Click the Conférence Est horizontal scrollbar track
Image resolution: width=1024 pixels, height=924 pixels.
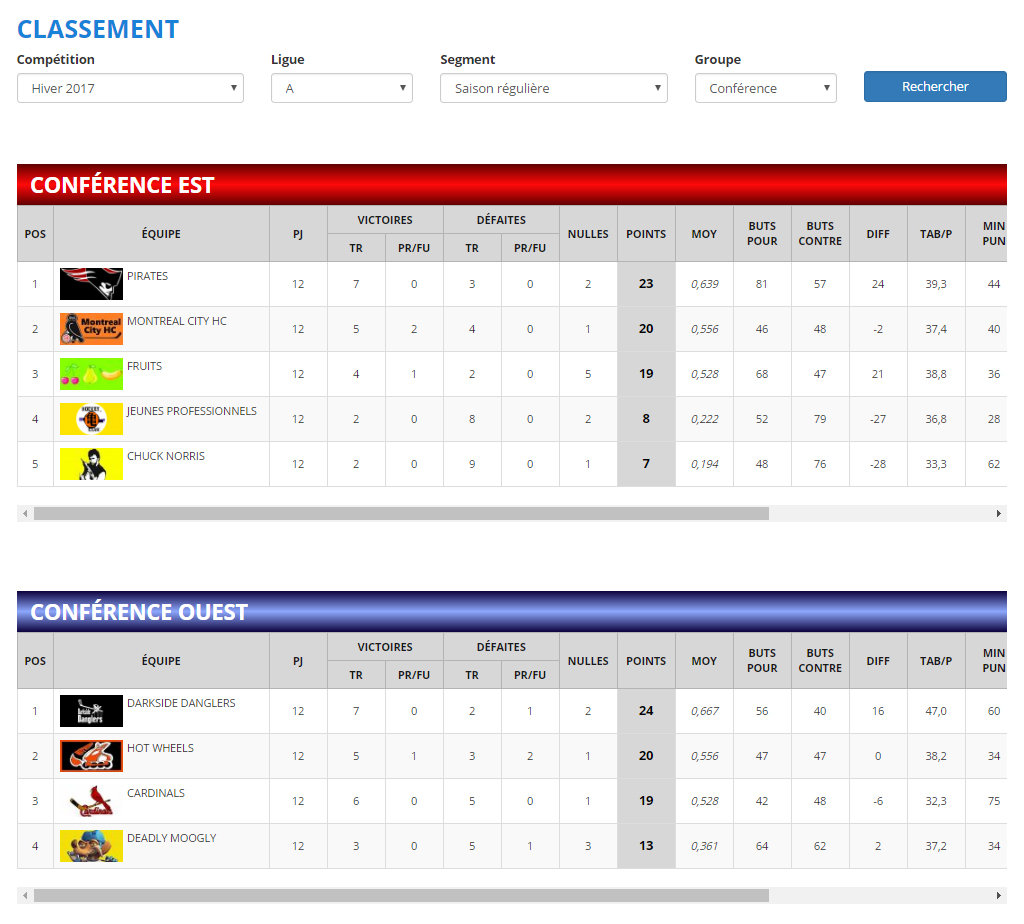pos(880,513)
